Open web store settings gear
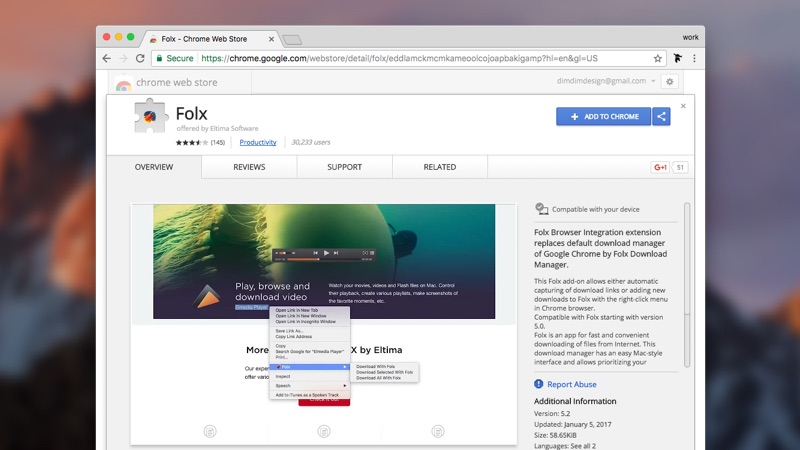Viewport: 800px width, 450px height. tap(669, 81)
